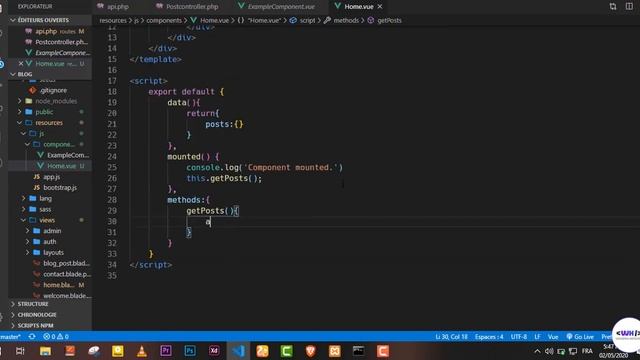Open Adobe Photoshop from the taskbar
This screenshot has height=360, width=640.
pos(190,351)
